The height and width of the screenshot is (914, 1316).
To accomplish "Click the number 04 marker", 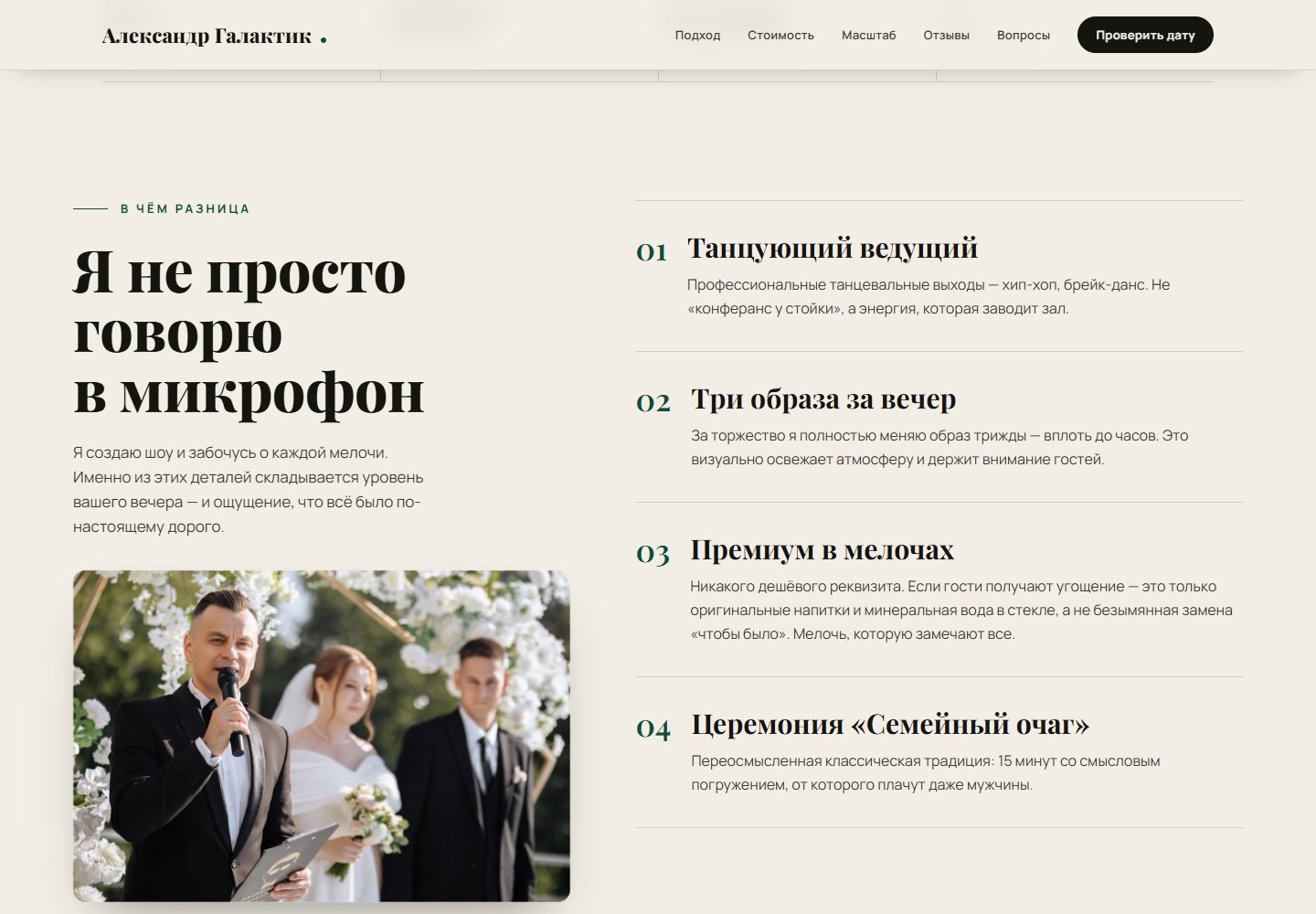I will [x=653, y=728].
